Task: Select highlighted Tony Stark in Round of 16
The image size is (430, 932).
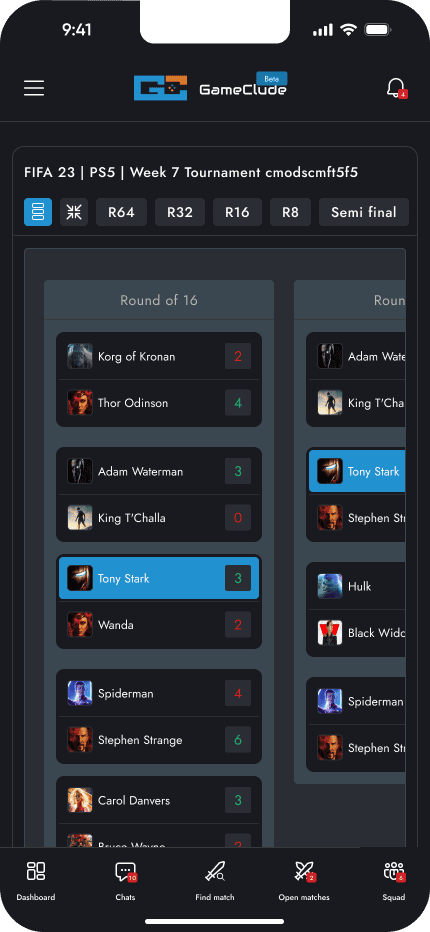Action: (159, 578)
